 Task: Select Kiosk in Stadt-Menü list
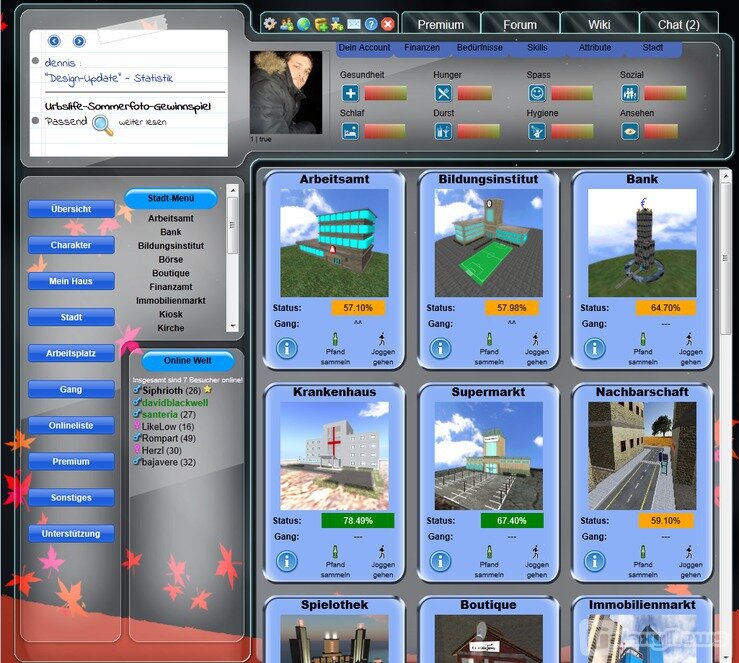pyautogui.click(x=171, y=314)
